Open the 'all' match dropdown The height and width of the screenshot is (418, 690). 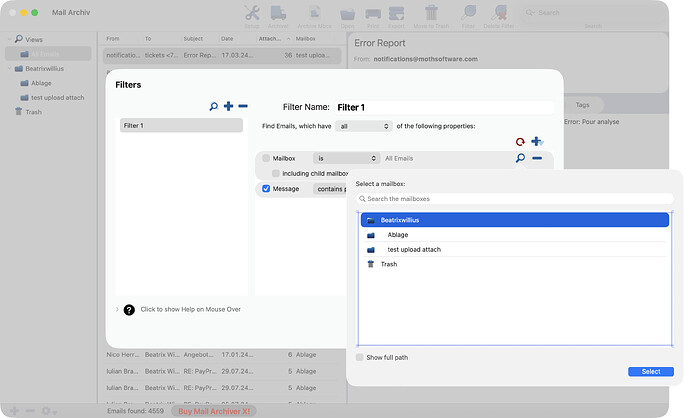click(363, 126)
